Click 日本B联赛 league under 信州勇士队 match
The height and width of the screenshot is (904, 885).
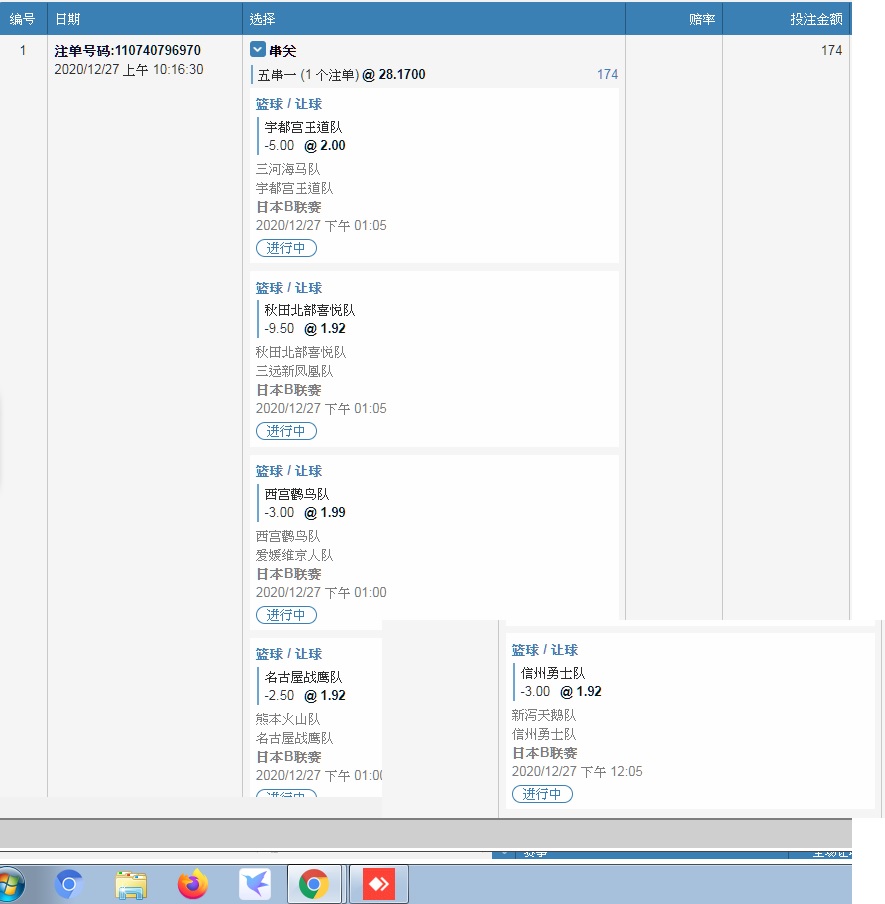(x=544, y=753)
